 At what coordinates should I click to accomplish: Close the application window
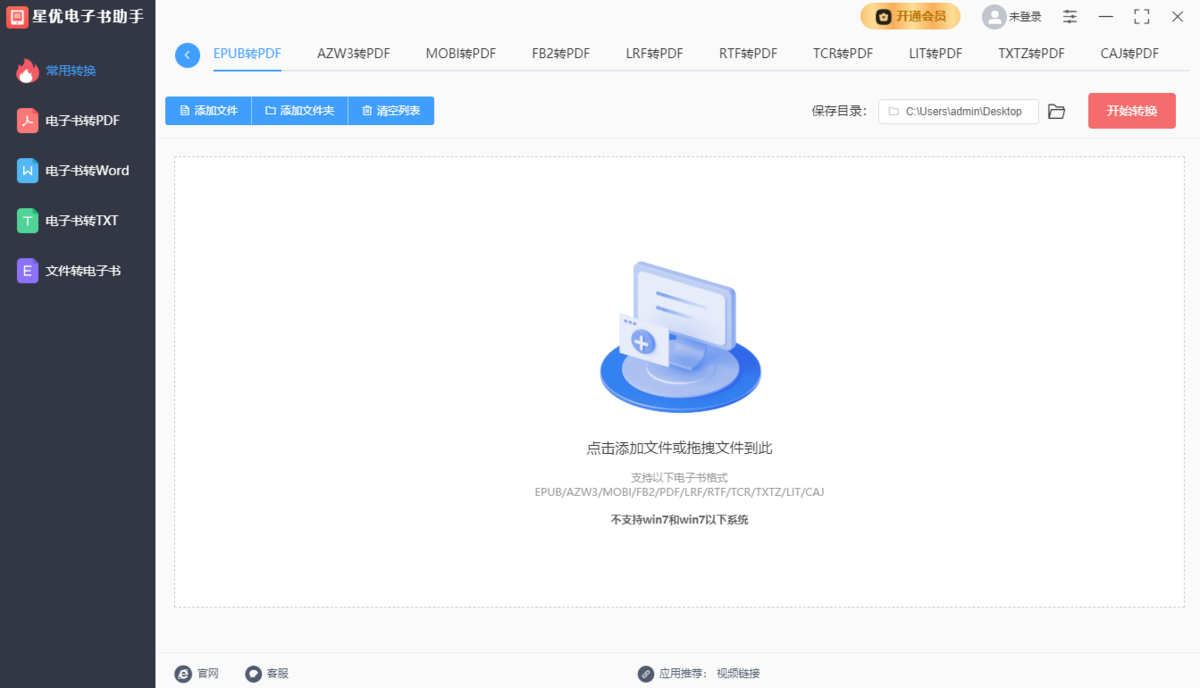[1177, 16]
